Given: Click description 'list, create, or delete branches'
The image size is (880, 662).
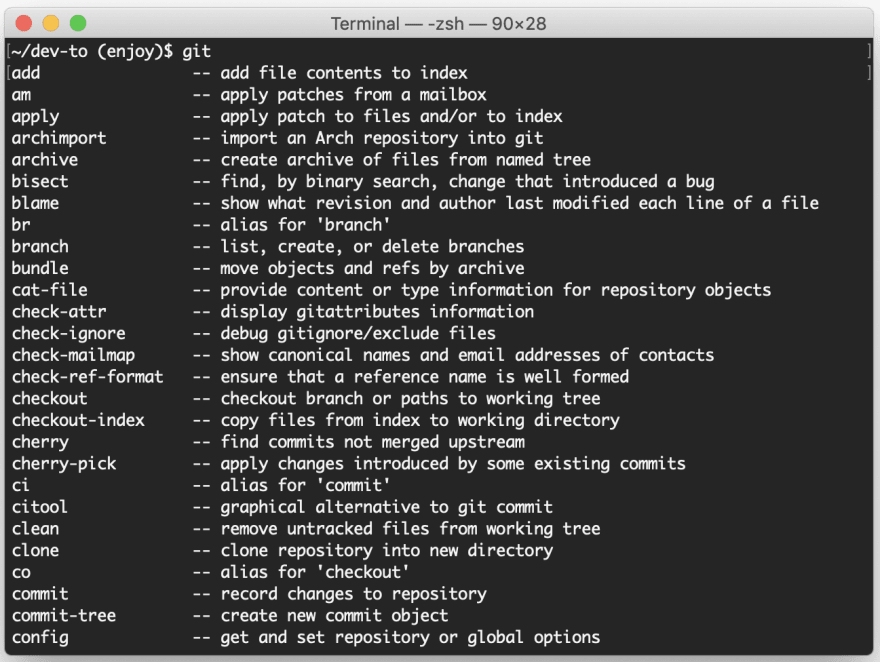Looking at the screenshot, I should 372,247.
